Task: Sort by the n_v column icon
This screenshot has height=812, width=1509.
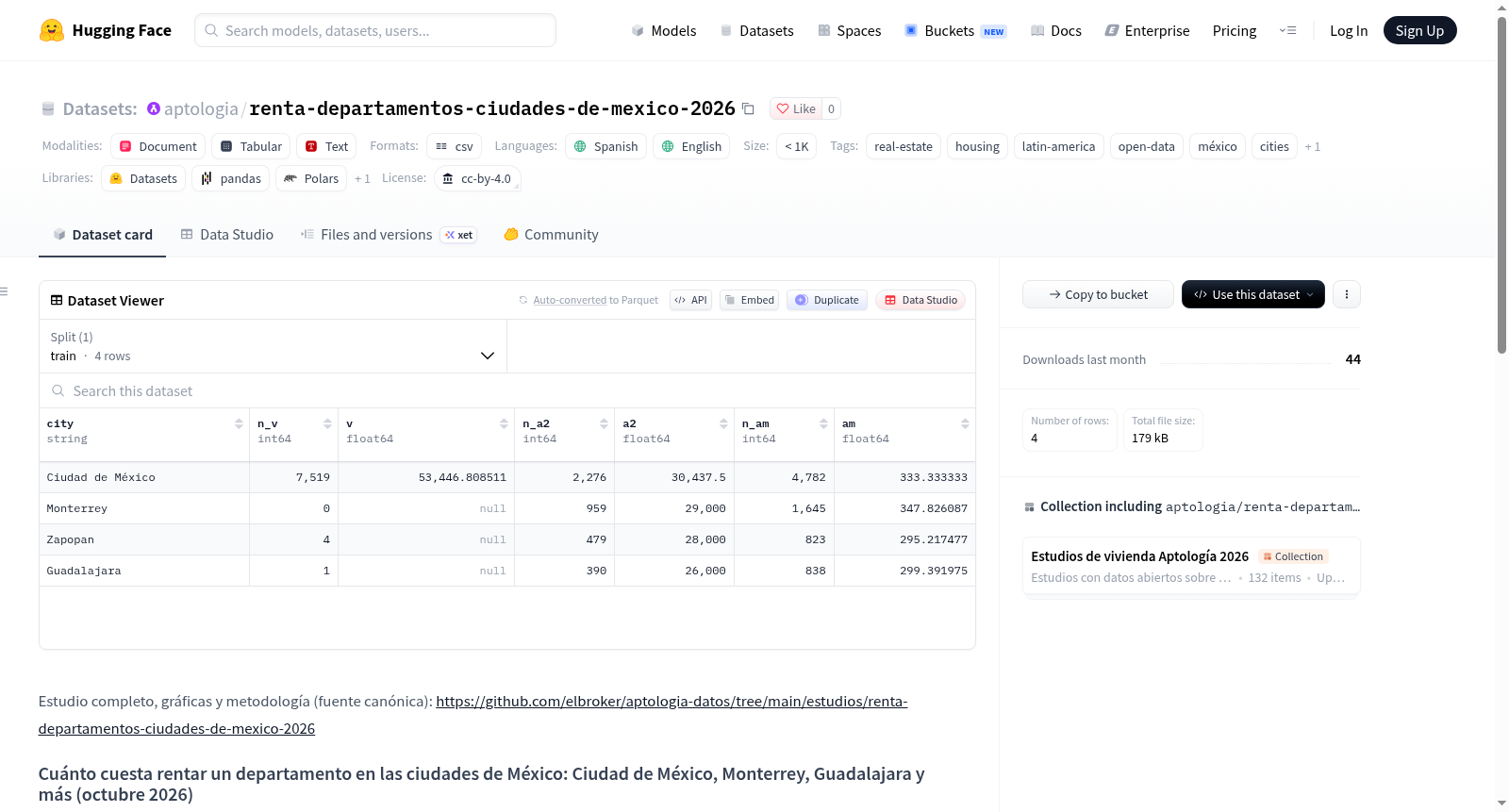Action: (327, 423)
